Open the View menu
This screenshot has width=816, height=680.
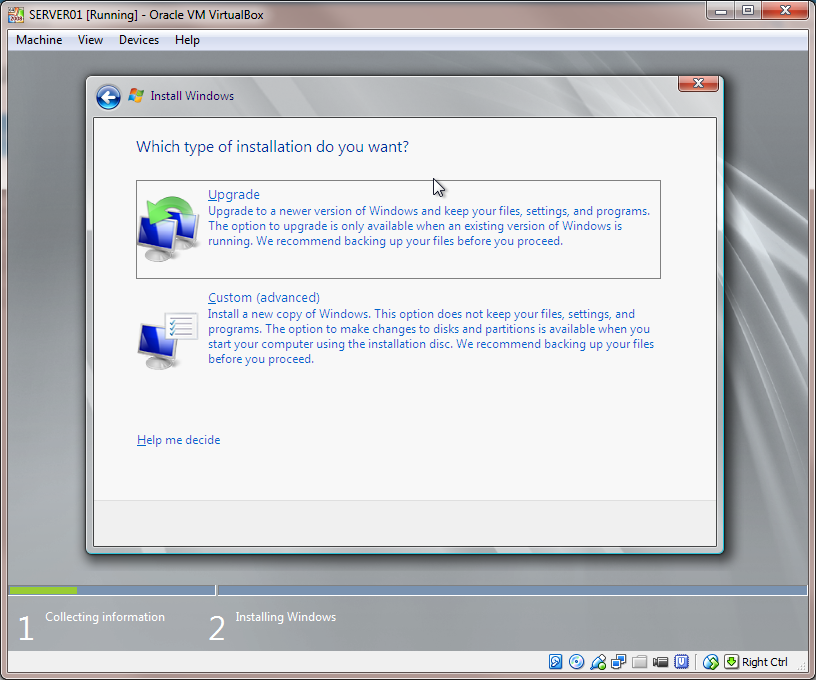pyautogui.click(x=91, y=40)
